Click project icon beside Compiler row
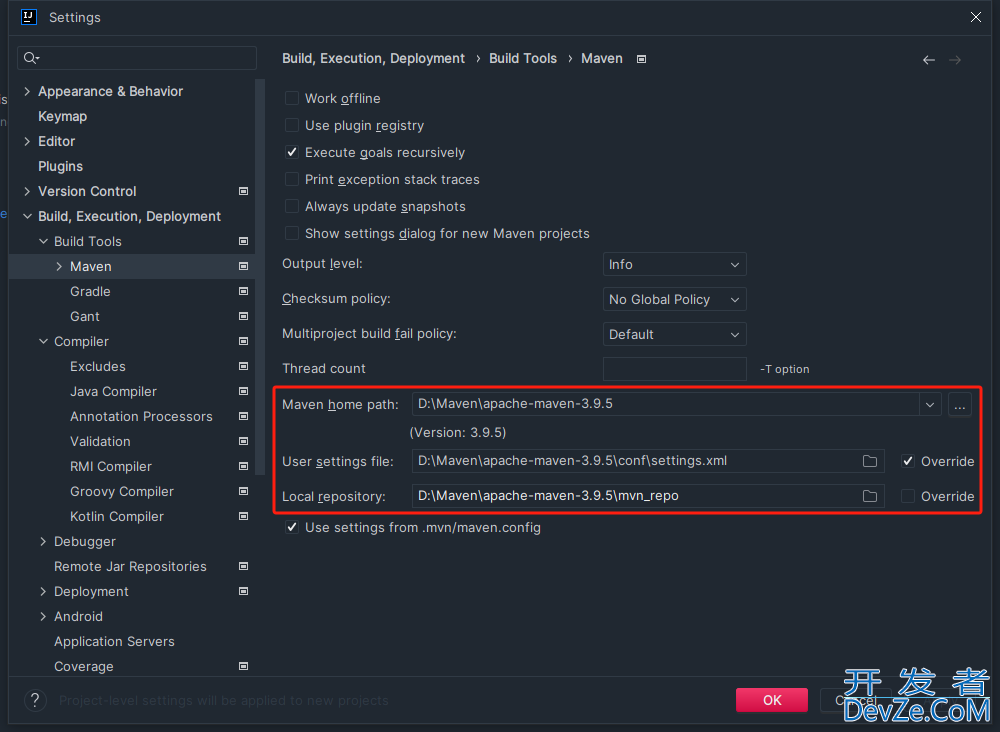Screen dimensions: 1000x732 click(243, 341)
